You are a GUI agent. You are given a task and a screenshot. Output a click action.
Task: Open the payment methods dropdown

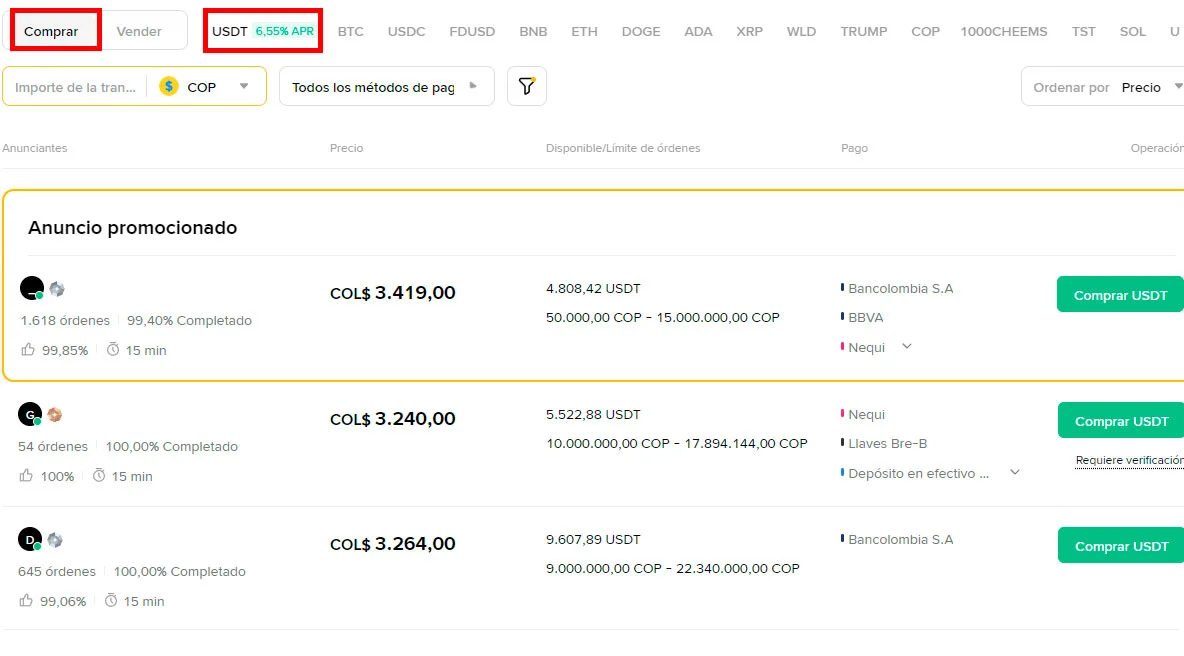click(x=387, y=87)
